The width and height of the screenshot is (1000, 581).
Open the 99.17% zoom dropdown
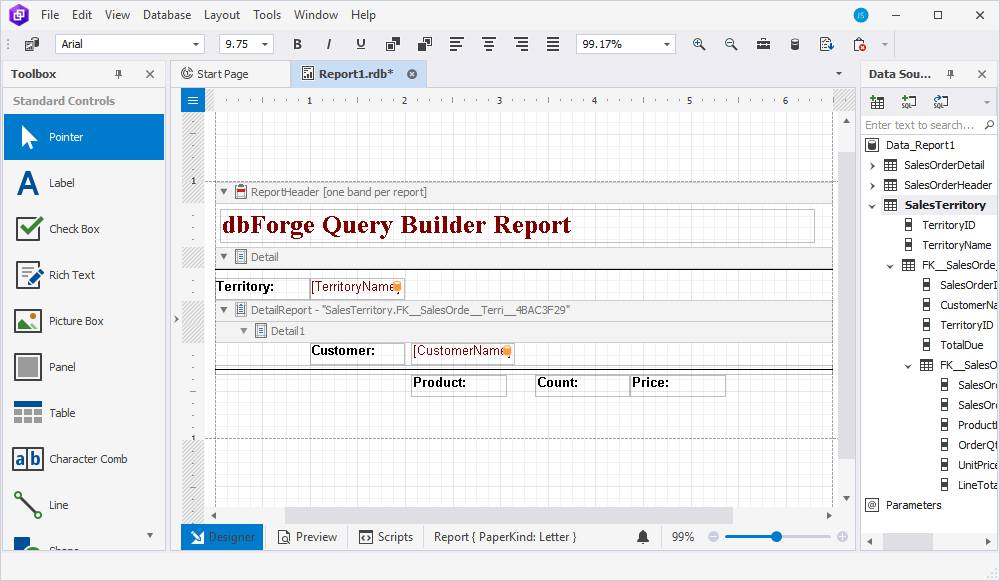pyautogui.click(x=666, y=44)
